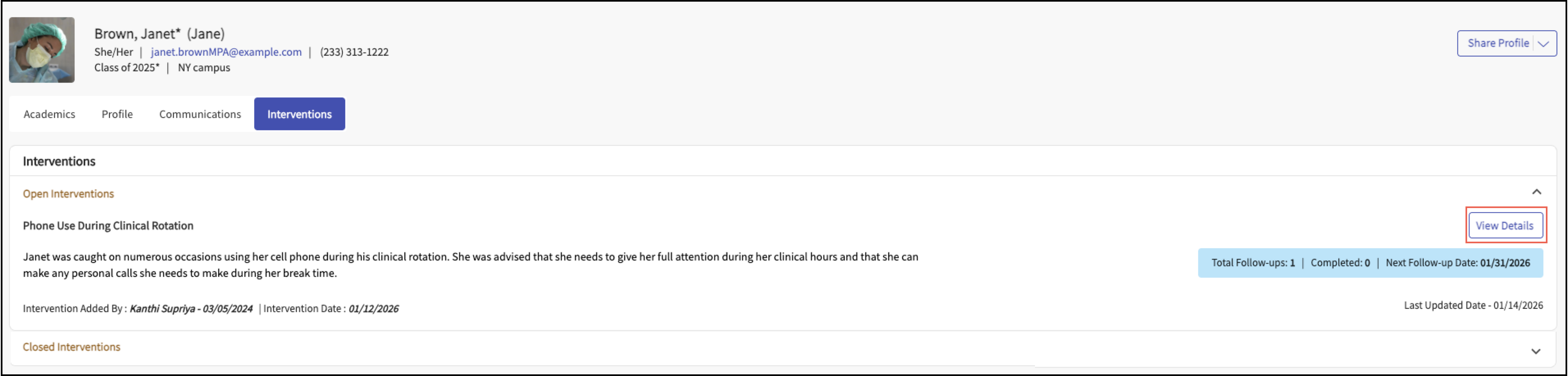Collapse Open Interventions using the up chevron

(x=1536, y=192)
